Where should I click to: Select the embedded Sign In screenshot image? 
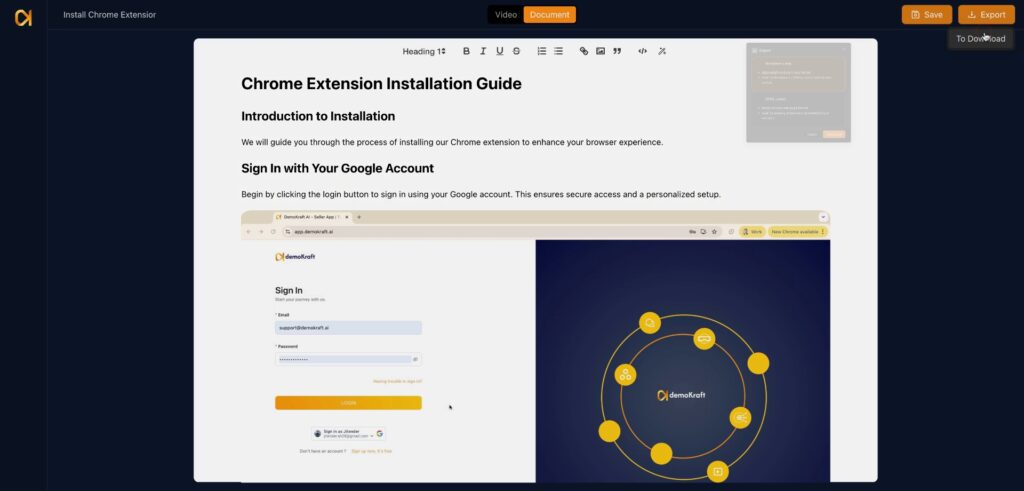pos(535,346)
